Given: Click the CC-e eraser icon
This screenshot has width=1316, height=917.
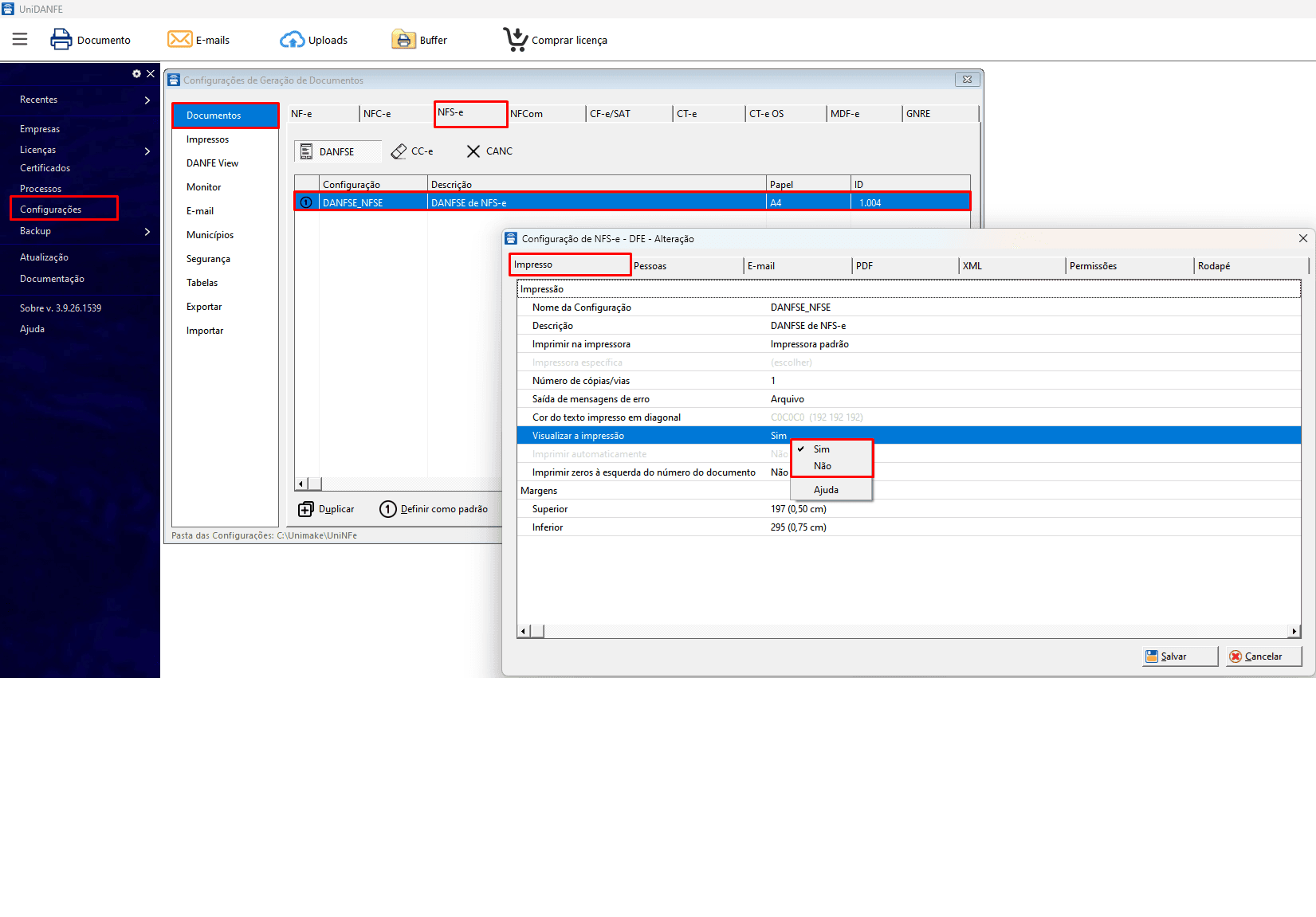Looking at the screenshot, I should click(x=399, y=151).
